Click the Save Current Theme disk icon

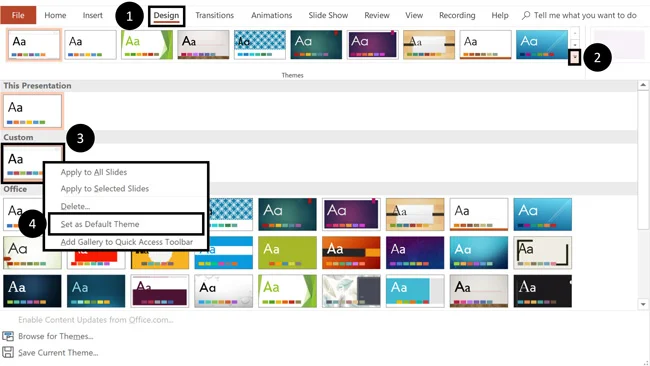pyautogui.click(x=8, y=353)
